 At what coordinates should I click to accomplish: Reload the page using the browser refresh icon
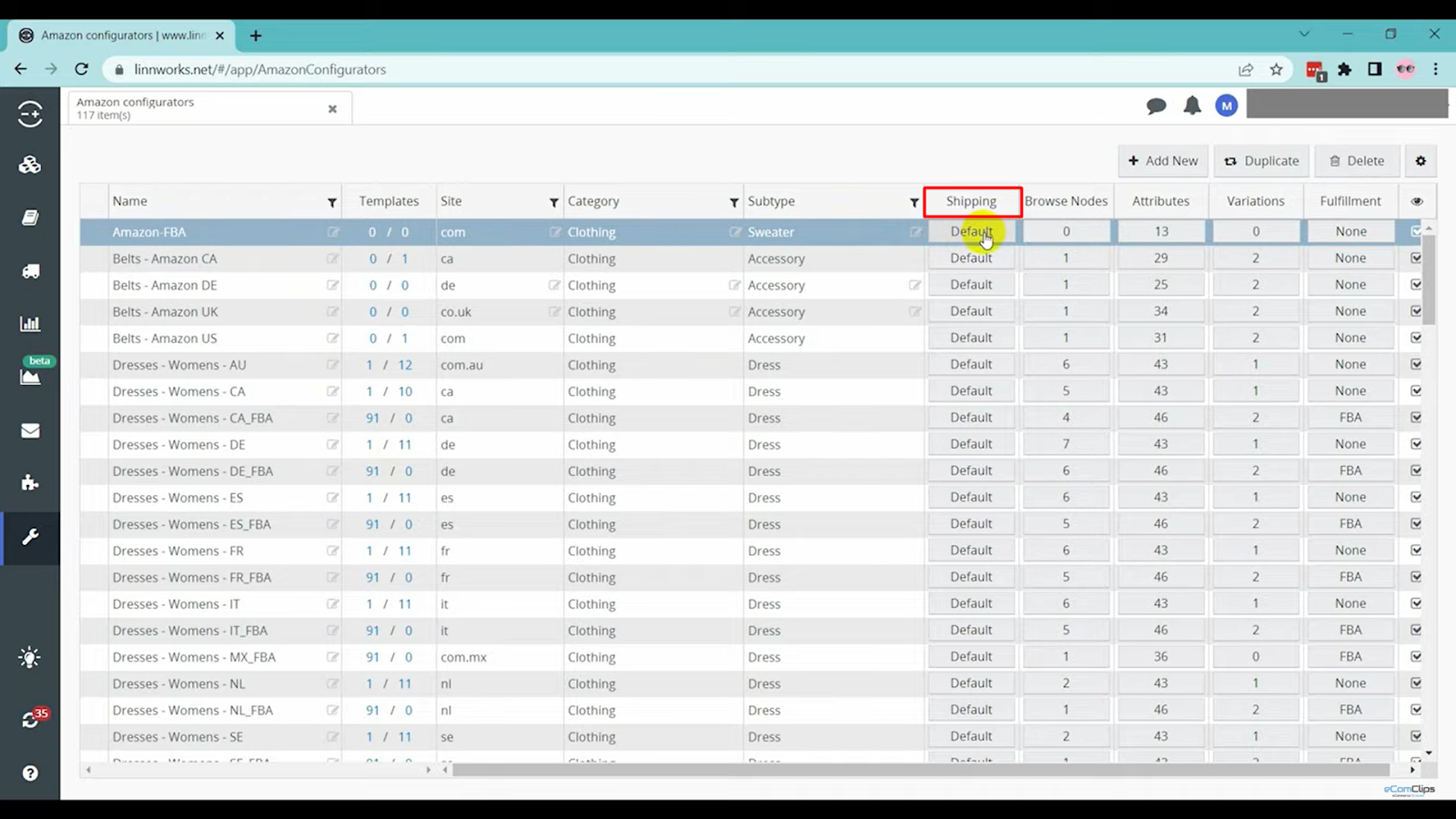(82, 69)
